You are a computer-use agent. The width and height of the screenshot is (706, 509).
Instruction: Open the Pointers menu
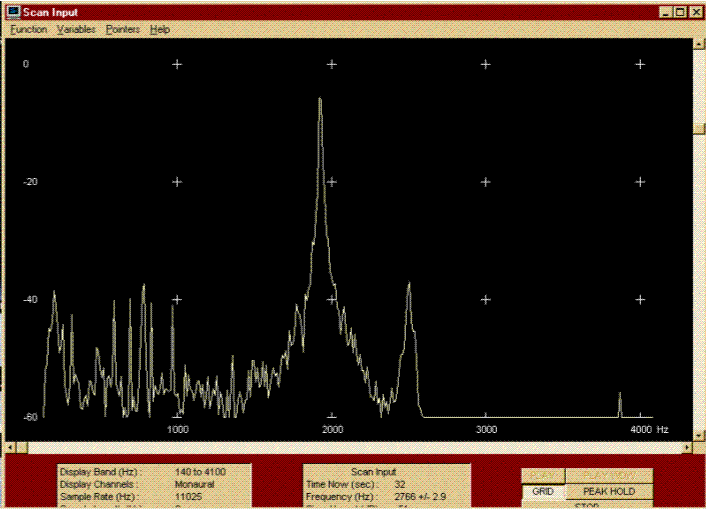pos(123,30)
